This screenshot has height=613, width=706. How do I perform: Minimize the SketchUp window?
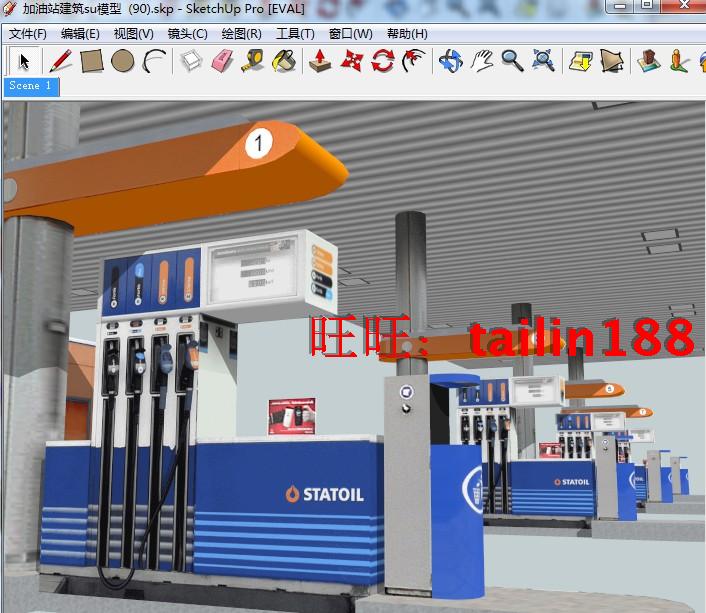pyautogui.click(x=620, y=6)
